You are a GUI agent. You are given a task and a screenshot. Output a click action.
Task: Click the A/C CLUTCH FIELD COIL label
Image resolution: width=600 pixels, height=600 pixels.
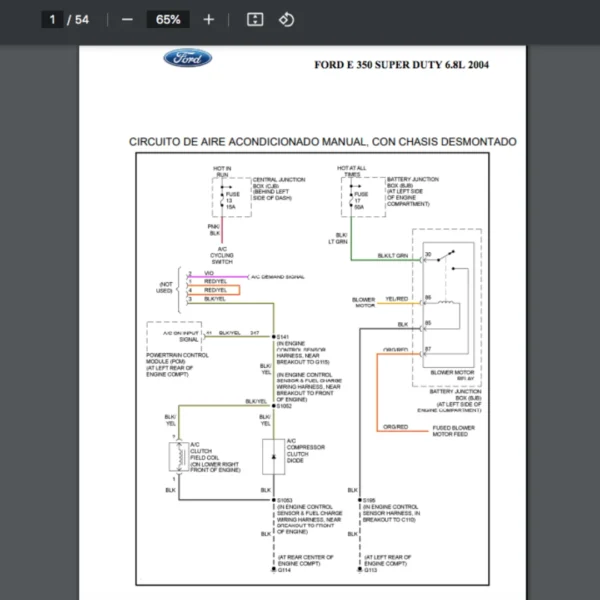(x=215, y=457)
